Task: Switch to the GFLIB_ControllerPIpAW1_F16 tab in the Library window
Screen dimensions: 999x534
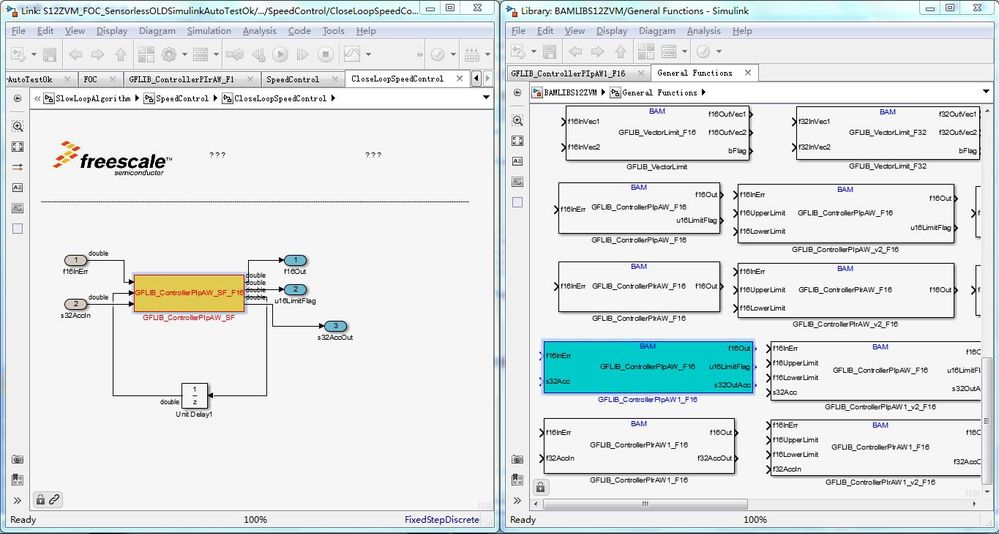Action: point(579,73)
